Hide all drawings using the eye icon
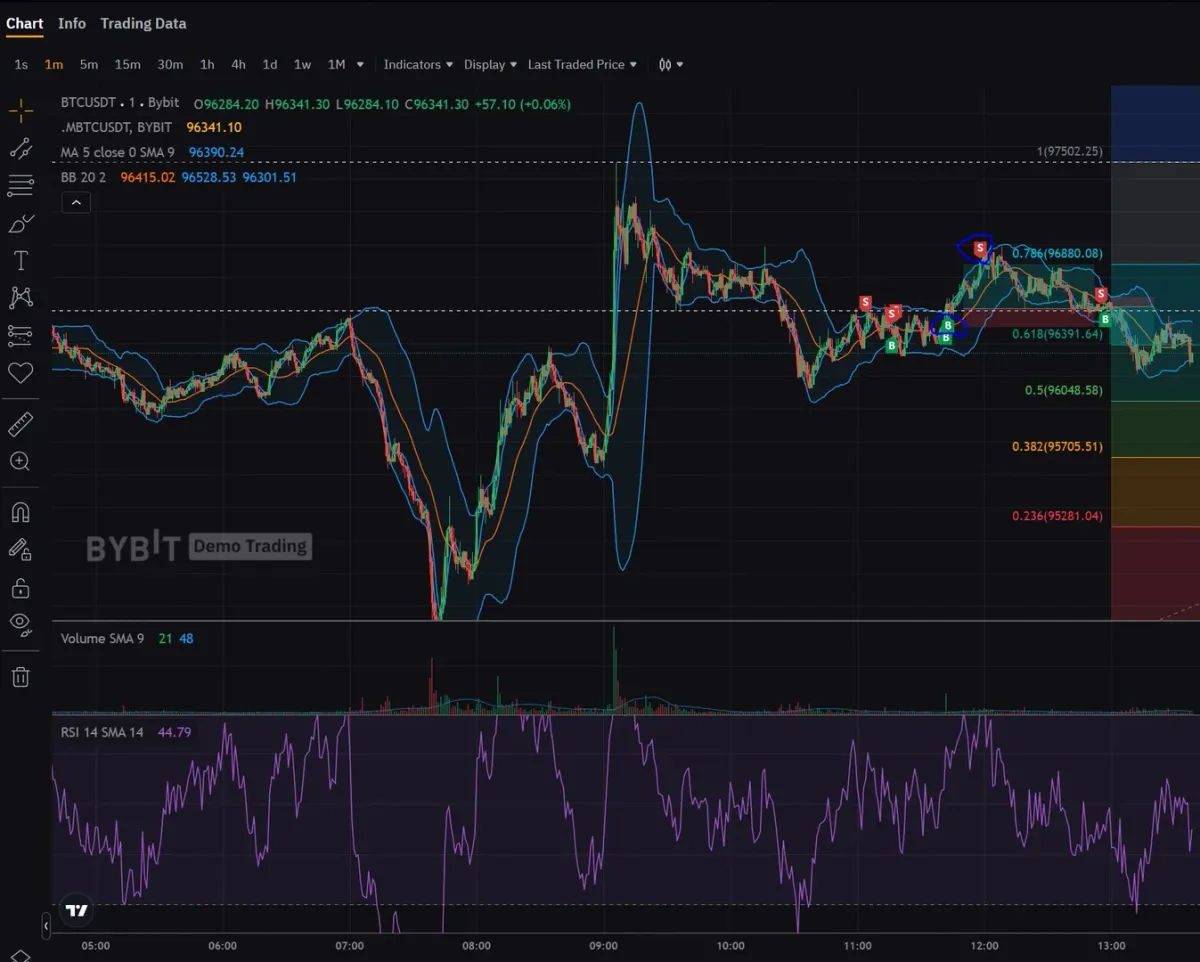 (x=20, y=623)
